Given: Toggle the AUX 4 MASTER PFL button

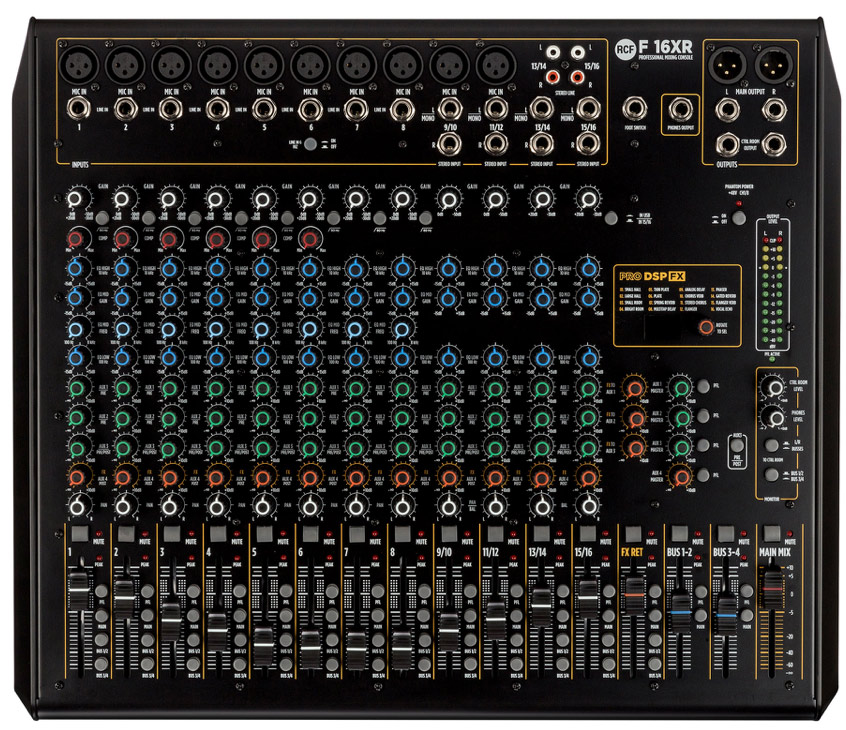Looking at the screenshot, I should pos(704,475).
